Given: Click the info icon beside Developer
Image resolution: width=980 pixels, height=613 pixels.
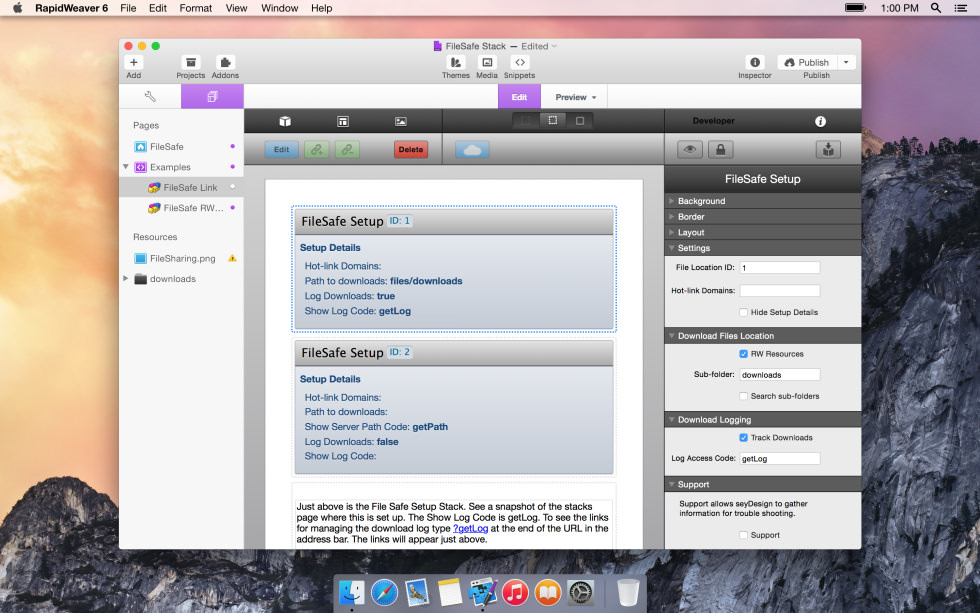Looking at the screenshot, I should [x=820, y=121].
